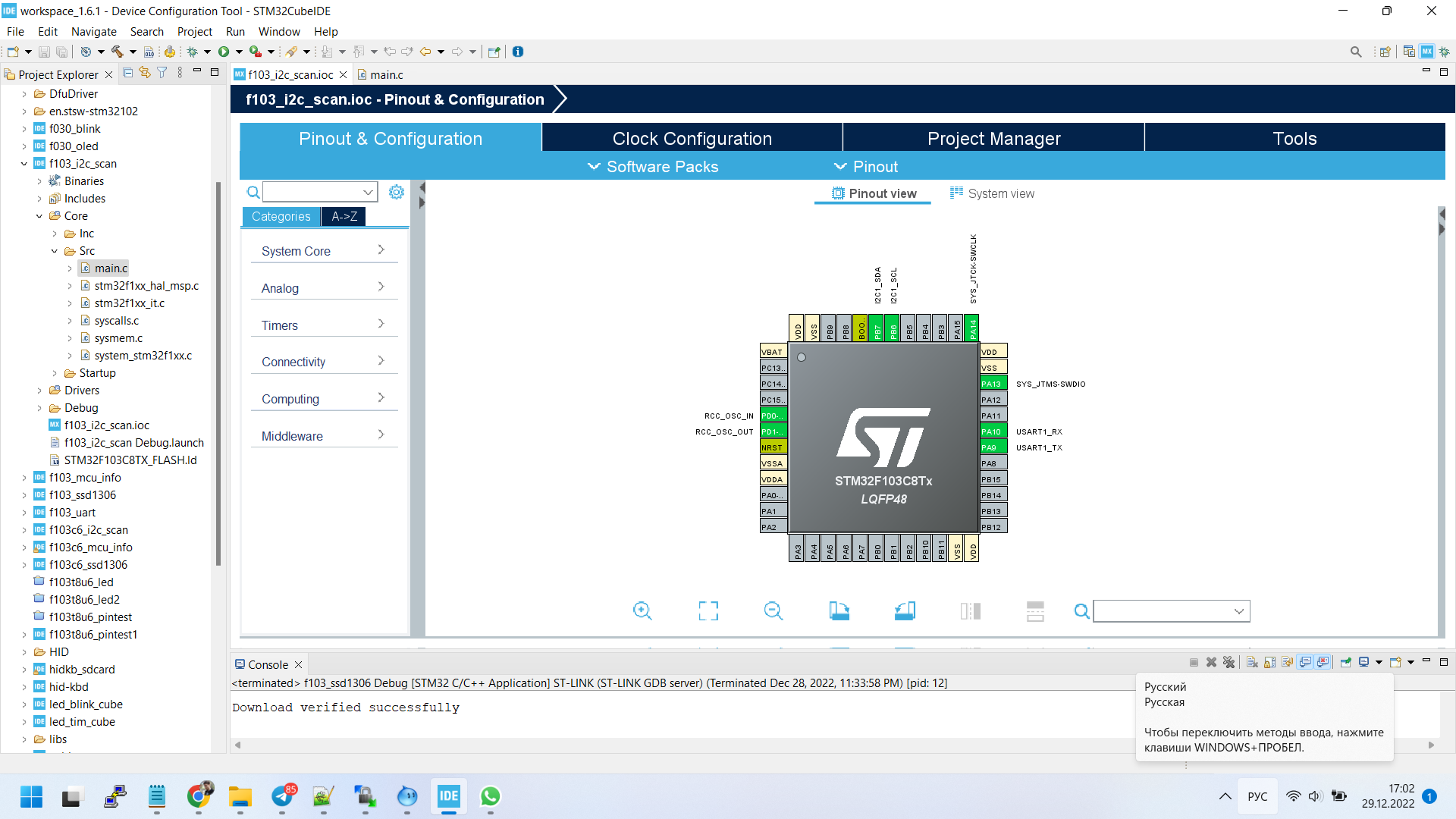Click the yellow Back navigation arrow
The height and width of the screenshot is (819, 1456).
tap(425, 52)
